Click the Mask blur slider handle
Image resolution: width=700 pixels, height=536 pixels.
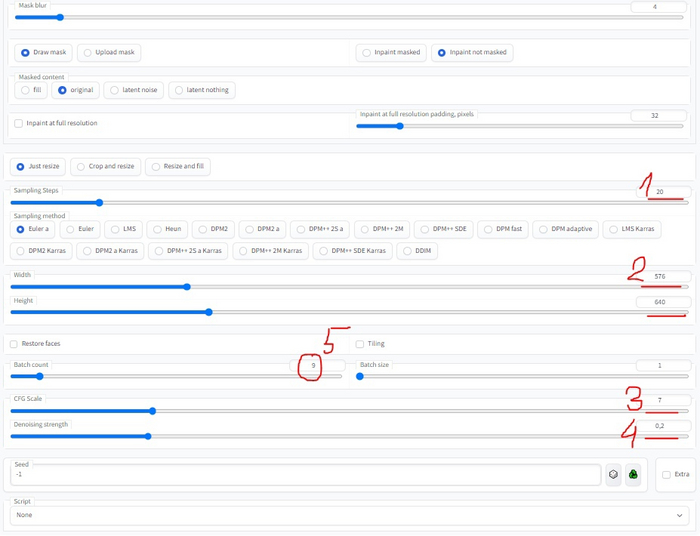tap(60, 17)
